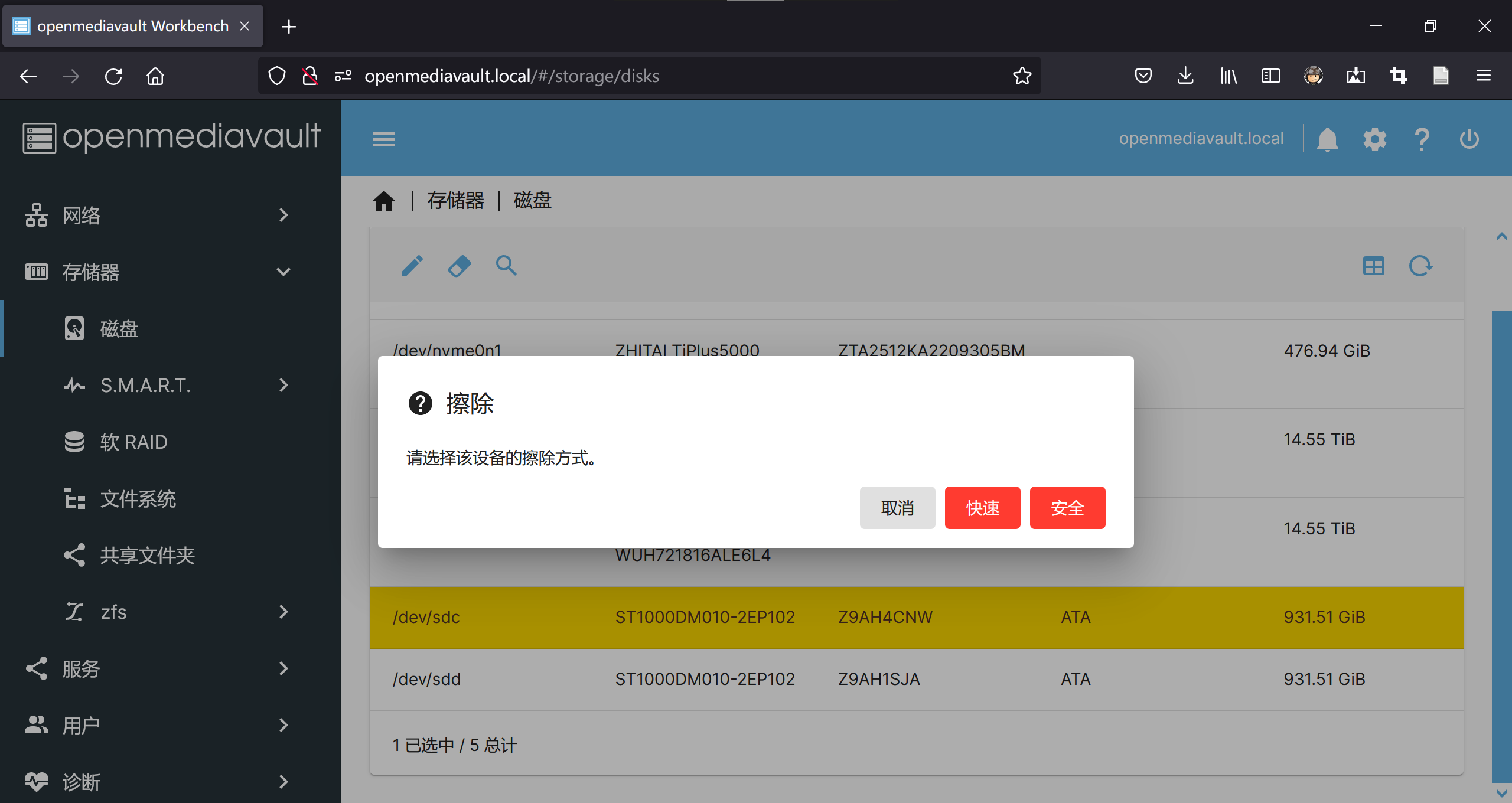The height and width of the screenshot is (803, 1512).
Task: Click the power icon in header
Action: [x=1469, y=139]
